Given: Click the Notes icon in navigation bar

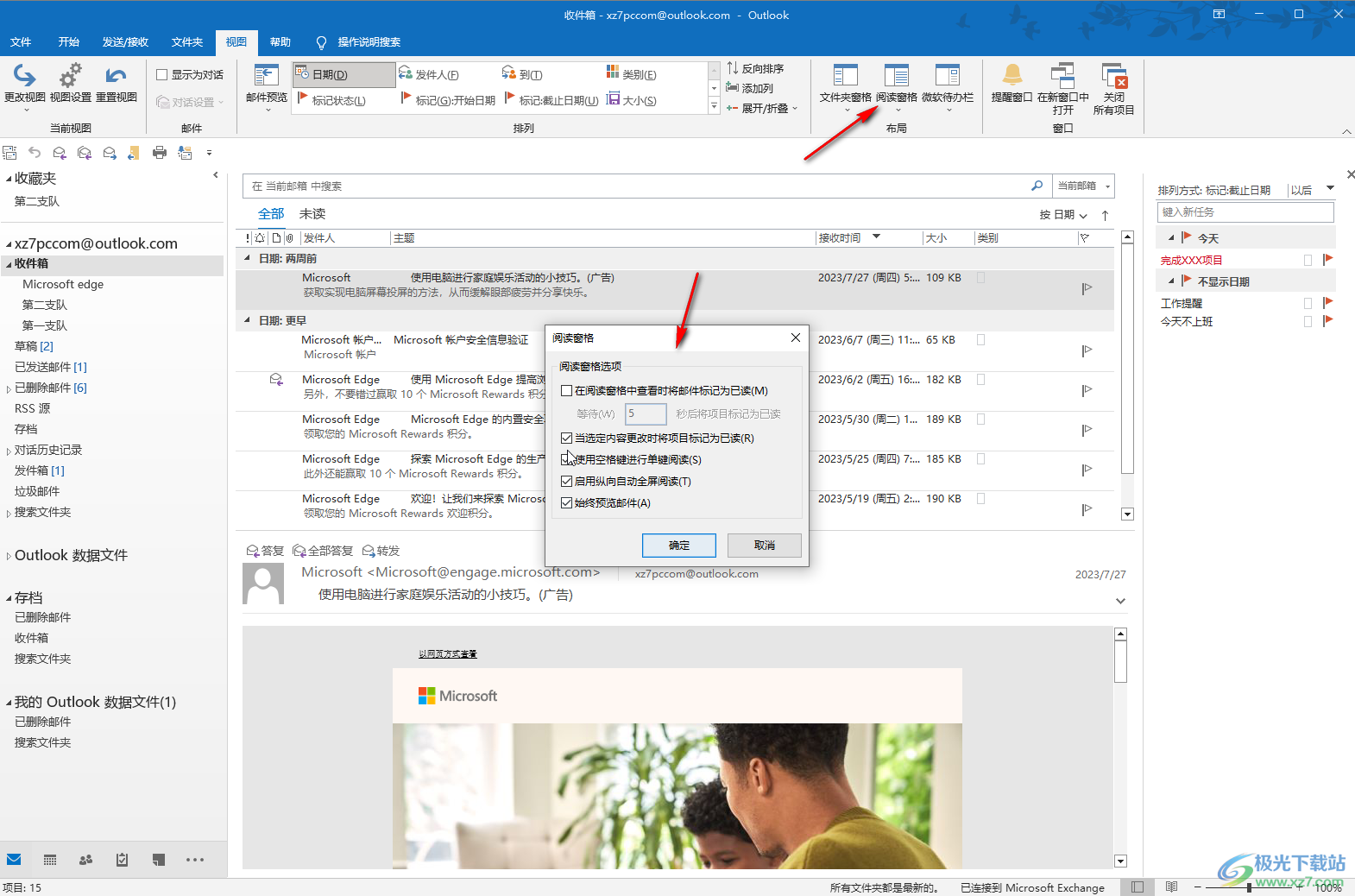Looking at the screenshot, I should [x=158, y=860].
